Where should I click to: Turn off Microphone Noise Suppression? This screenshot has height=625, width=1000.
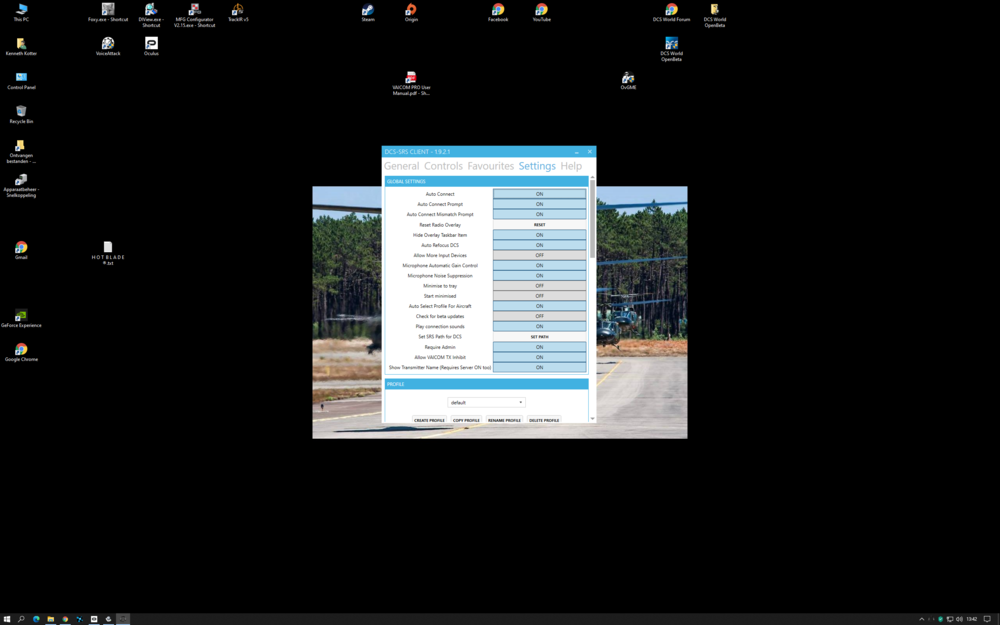(x=539, y=275)
